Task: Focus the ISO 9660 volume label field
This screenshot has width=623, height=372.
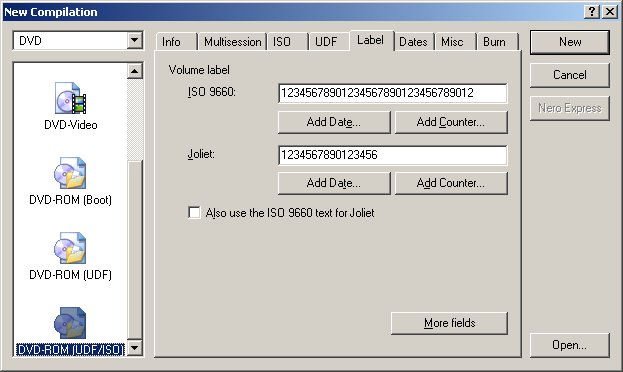Action: (x=393, y=93)
